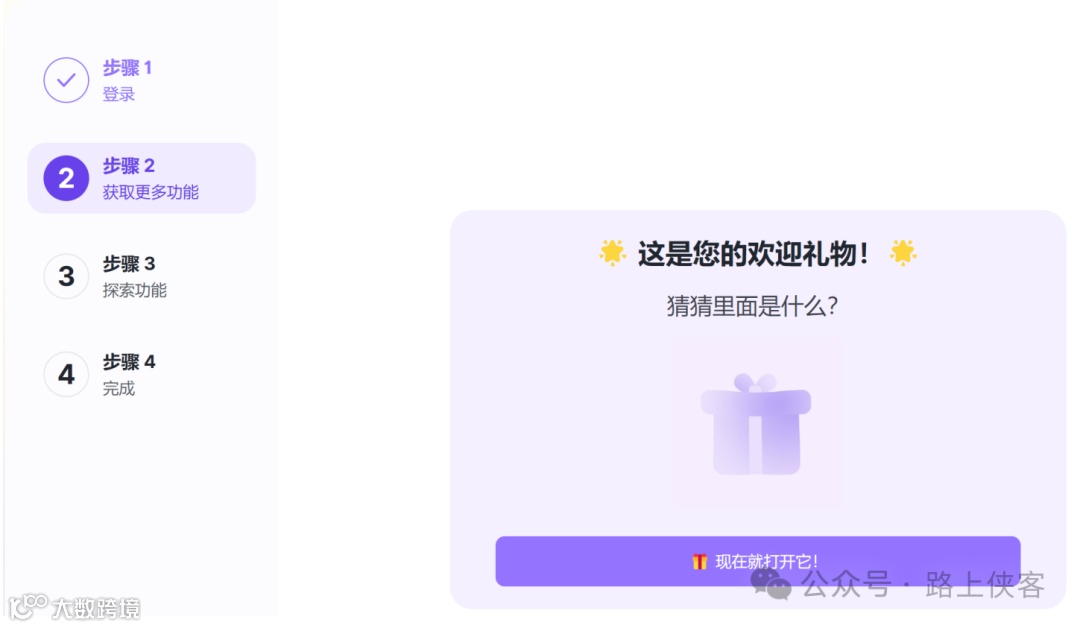Click the right sun emoji beside the title
Viewport: 1080px width, 628px height.
903,253
